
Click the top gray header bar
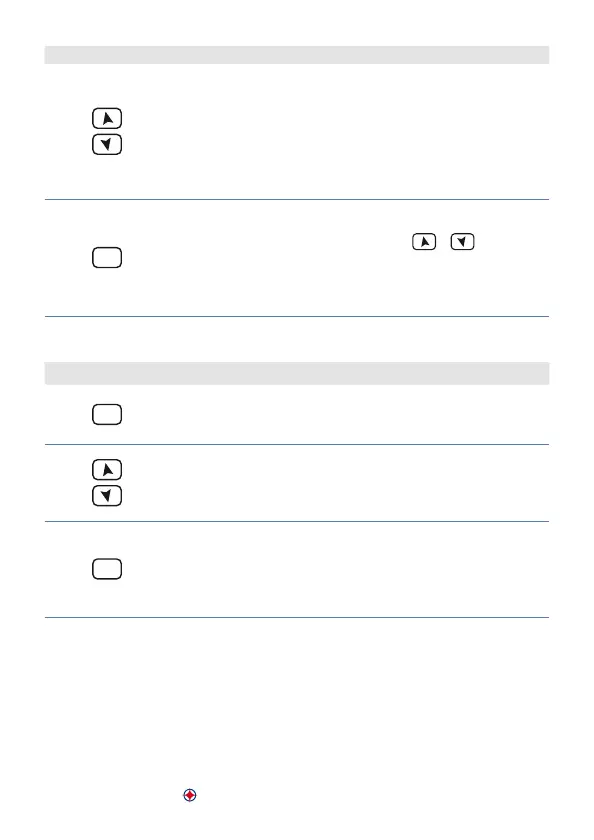(x=297, y=55)
